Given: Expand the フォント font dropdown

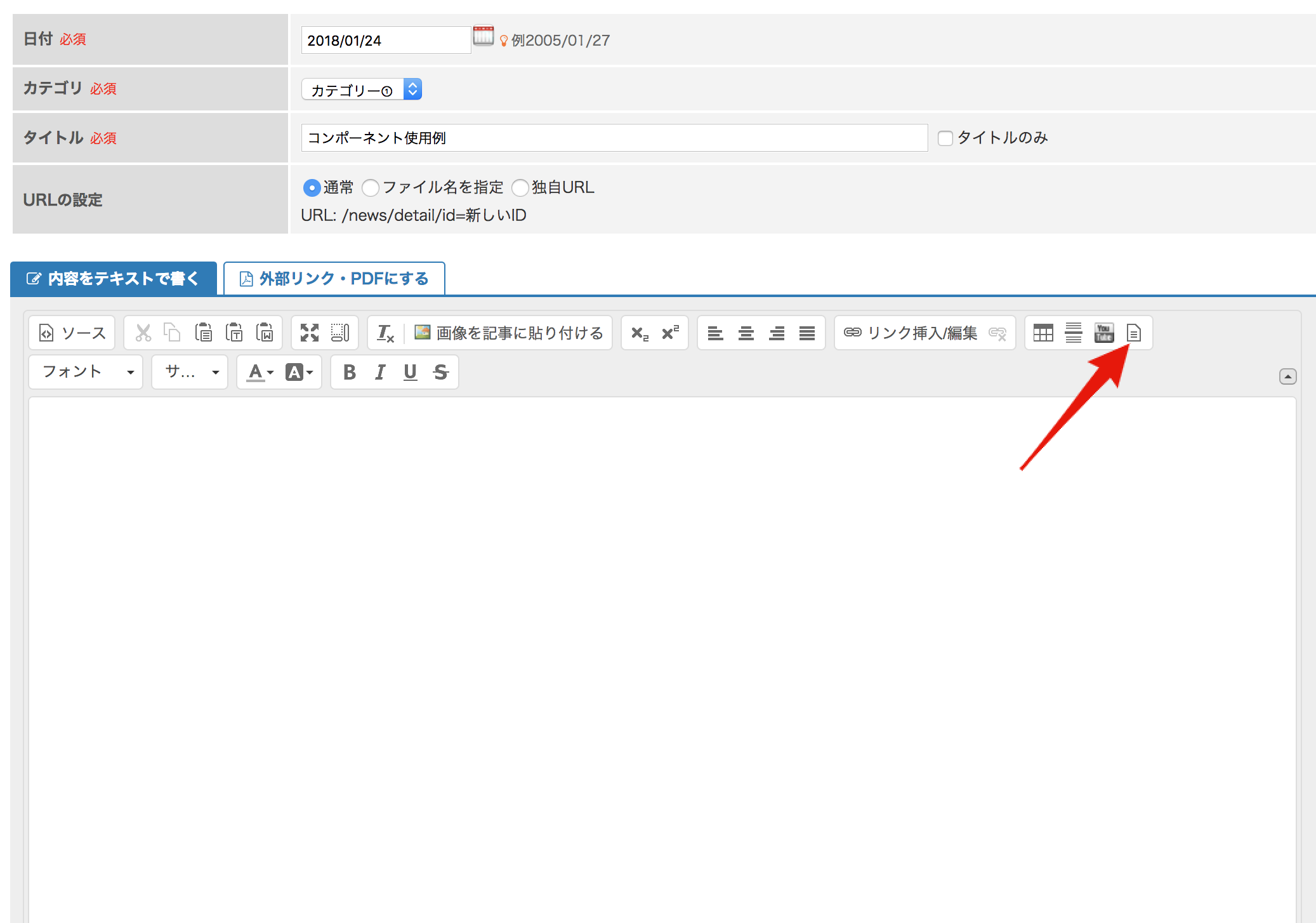Looking at the screenshot, I should tap(86, 372).
